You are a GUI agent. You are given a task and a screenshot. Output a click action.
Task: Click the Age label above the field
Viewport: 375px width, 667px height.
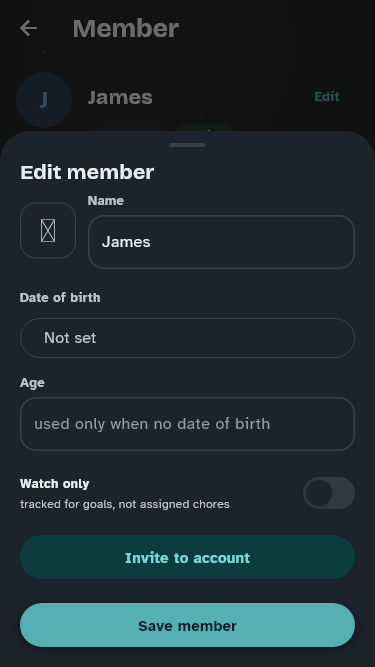point(32,383)
